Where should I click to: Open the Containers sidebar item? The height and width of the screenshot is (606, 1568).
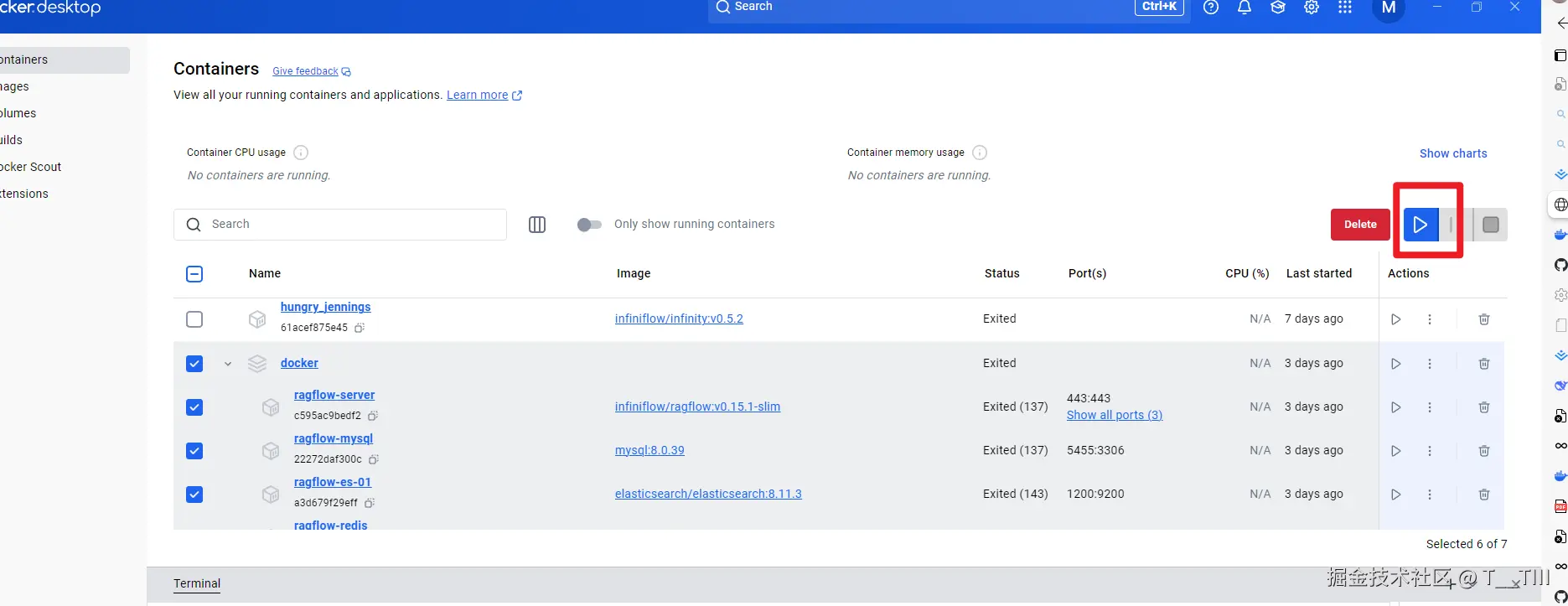point(63,60)
